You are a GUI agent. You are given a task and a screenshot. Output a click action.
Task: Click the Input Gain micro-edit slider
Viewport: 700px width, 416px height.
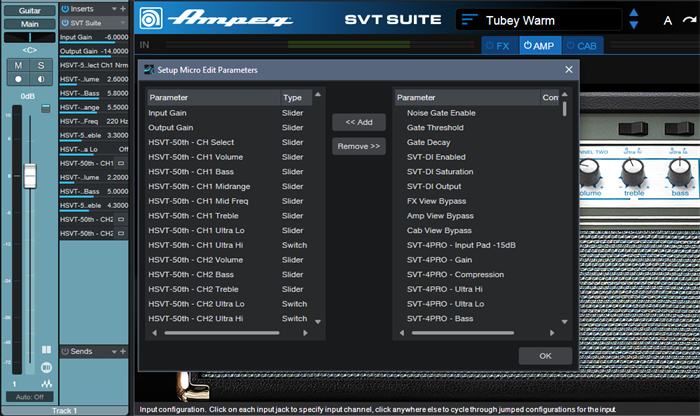point(94,37)
